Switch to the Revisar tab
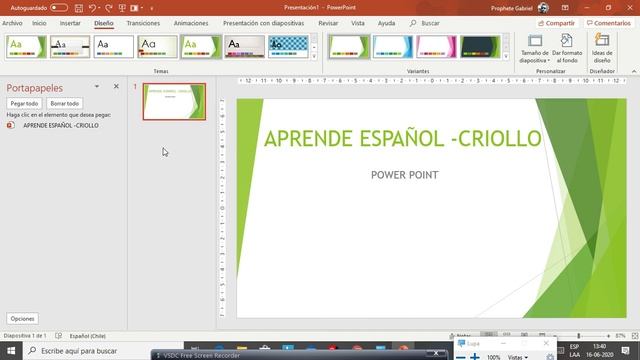This screenshot has width=640, height=360. [x=328, y=23]
